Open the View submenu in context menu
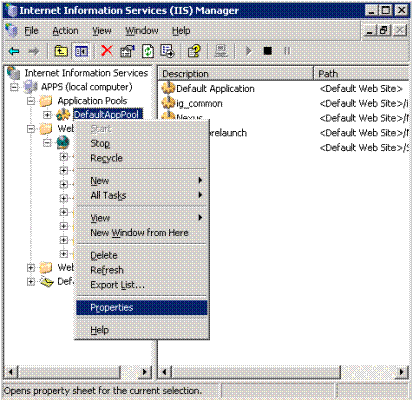The height and width of the screenshot is (401, 413). pyautogui.click(x=142, y=218)
